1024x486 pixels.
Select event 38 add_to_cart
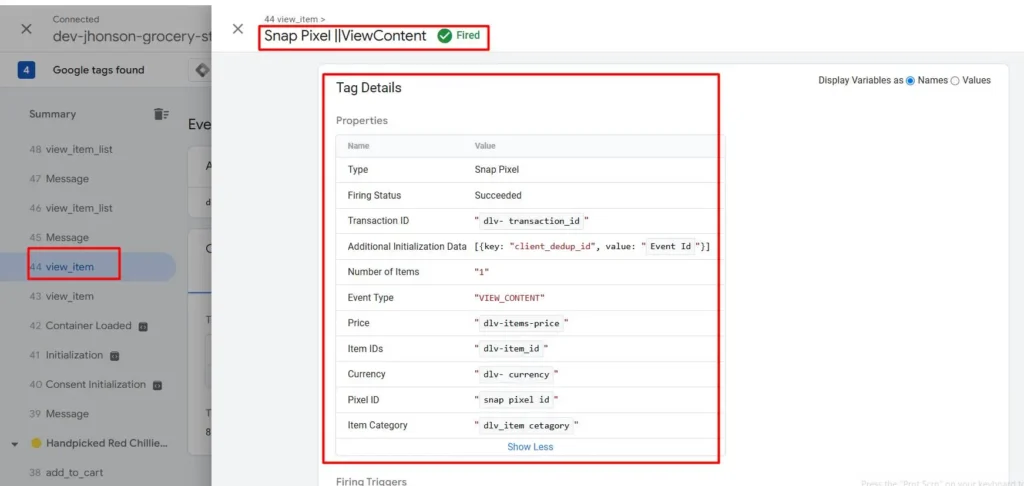pyautogui.click(x=66, y=472)
